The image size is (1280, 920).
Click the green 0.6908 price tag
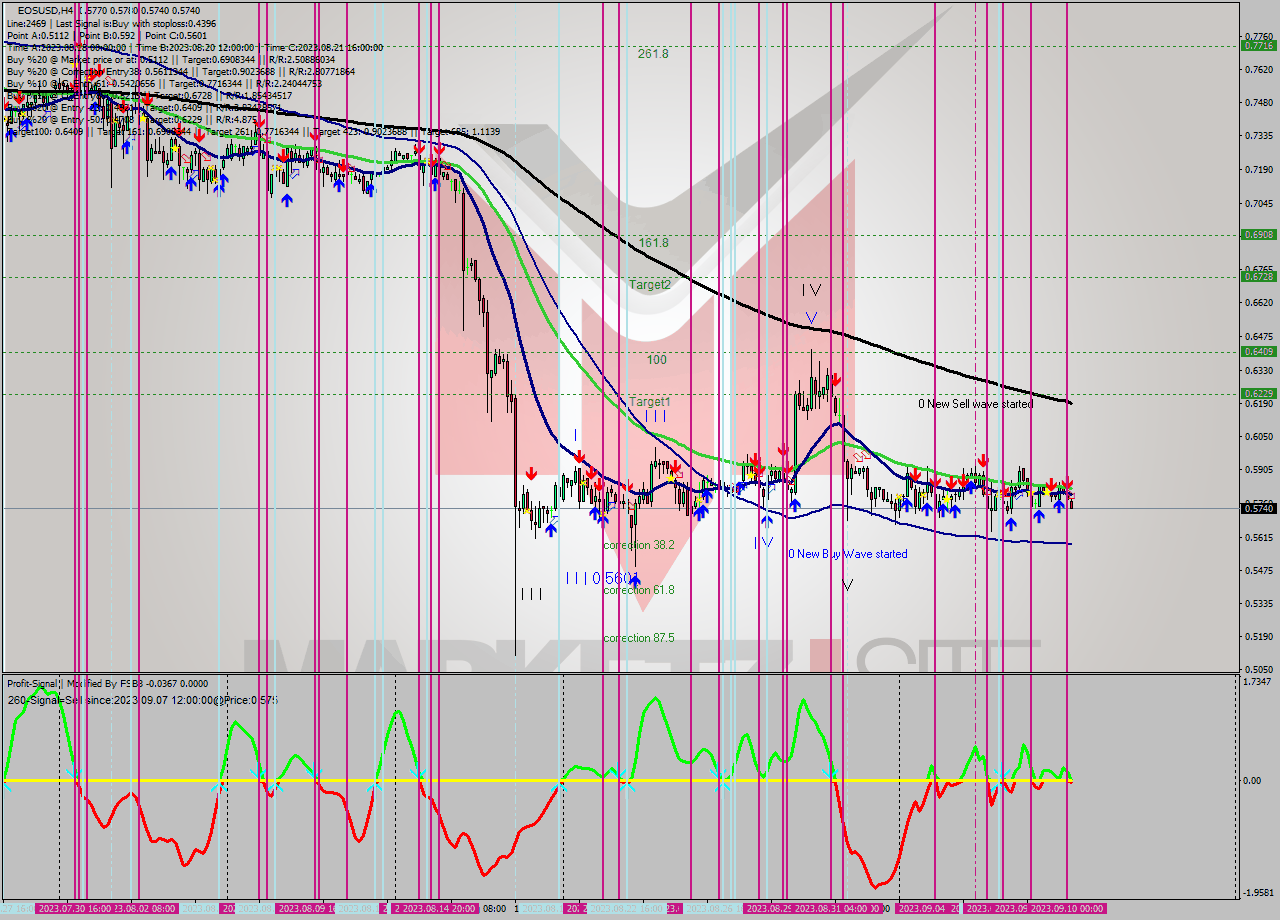click(x=1258, y=234)
